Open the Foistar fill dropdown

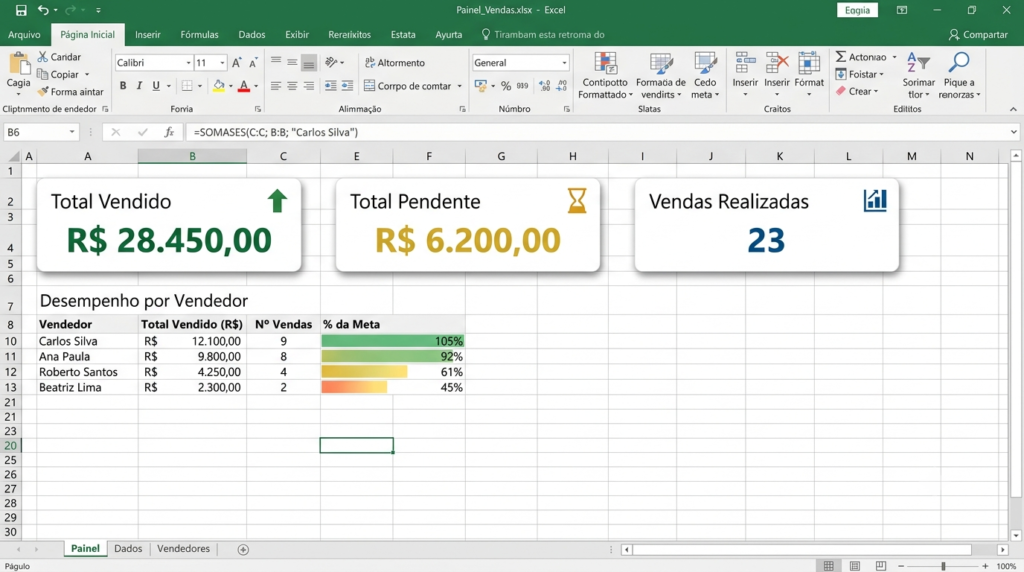click(x=859, y=74)
